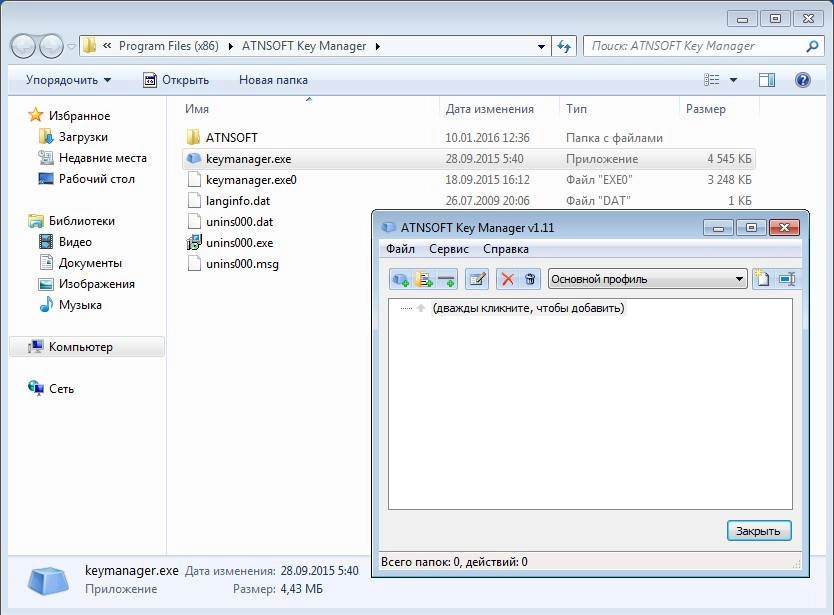Click the red X delete icon

(x=507, y=279)
